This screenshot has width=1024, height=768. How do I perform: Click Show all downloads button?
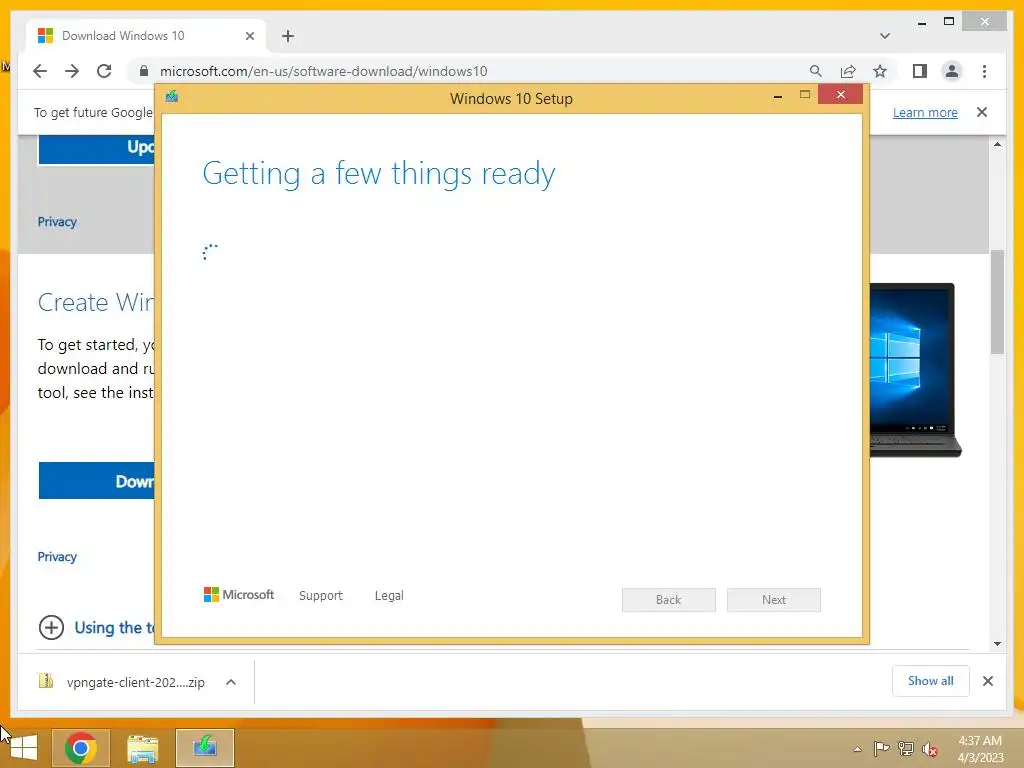(x=931, y=680)
